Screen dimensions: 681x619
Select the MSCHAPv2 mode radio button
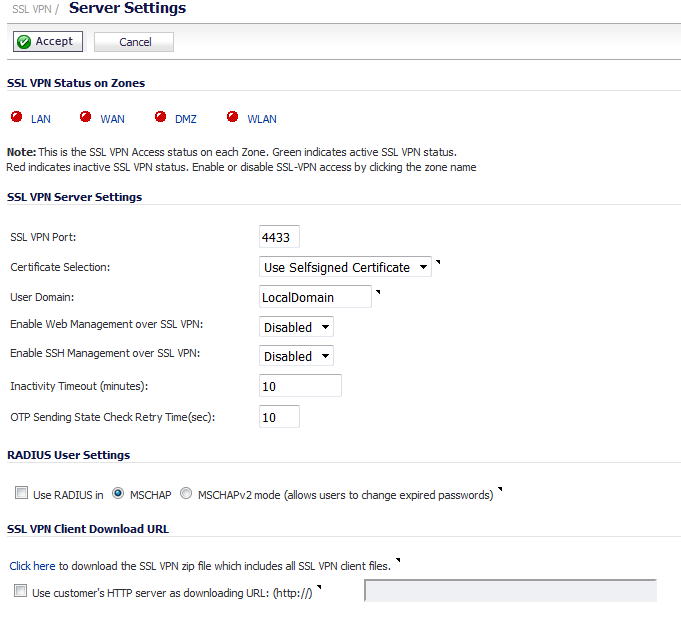tap(186, 493)
